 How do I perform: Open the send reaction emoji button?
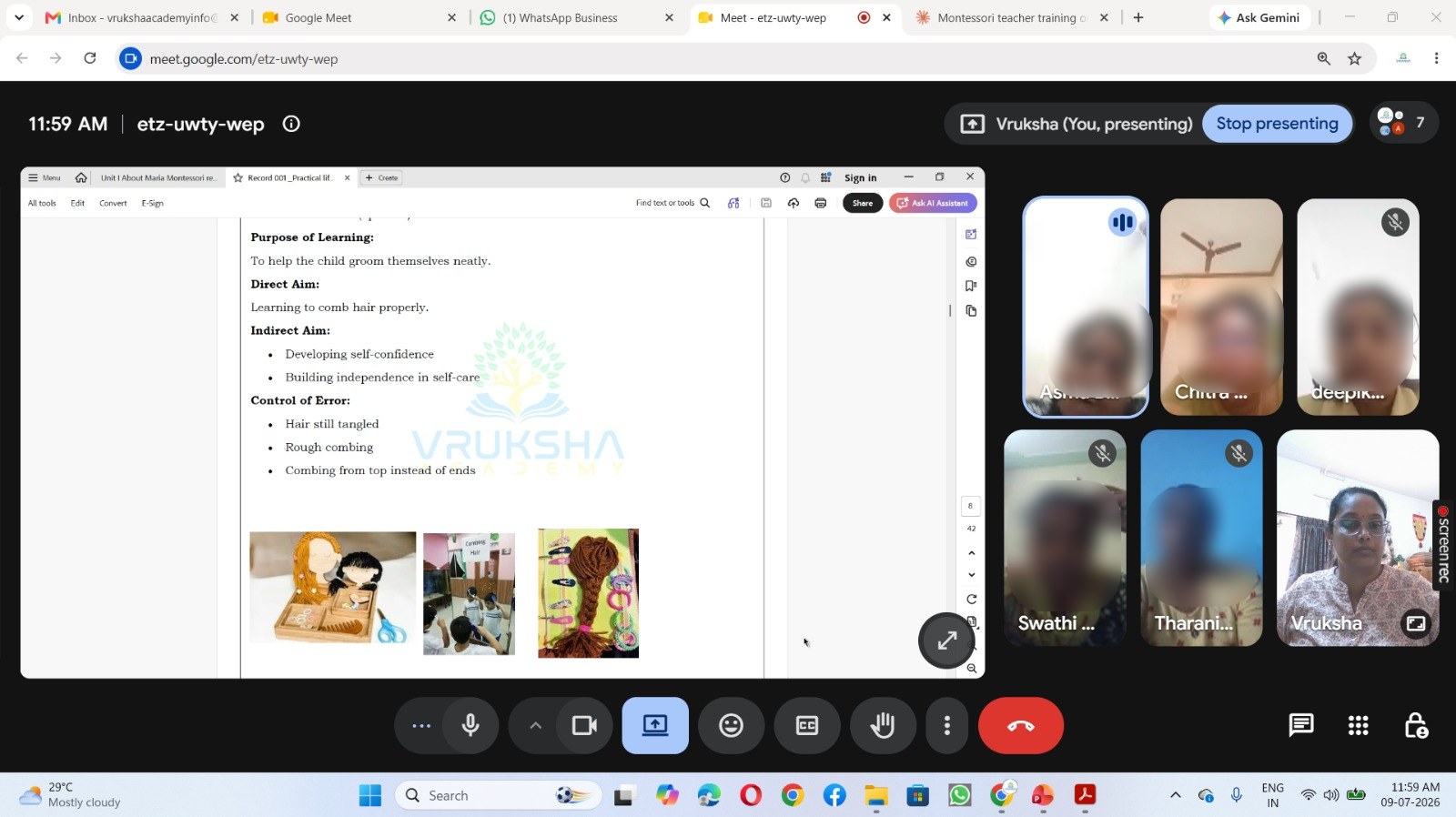click(731, 725)
